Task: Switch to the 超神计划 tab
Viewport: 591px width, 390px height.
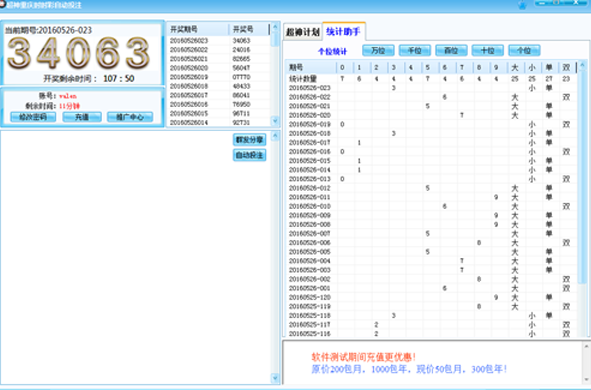Action: (x=303, y=32)
